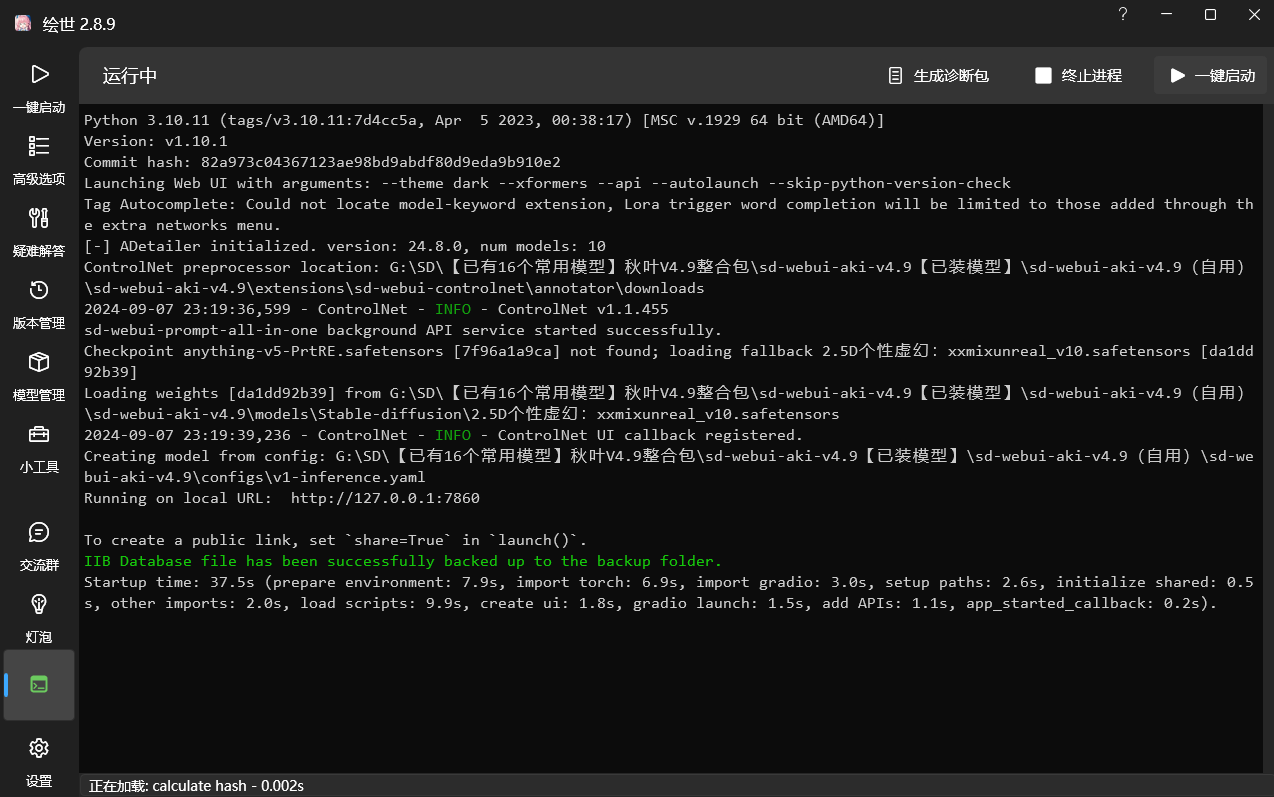Open the 小工具 toolbox page
The width and height of the screenshot is (1274, 797).
coord(39,448)
